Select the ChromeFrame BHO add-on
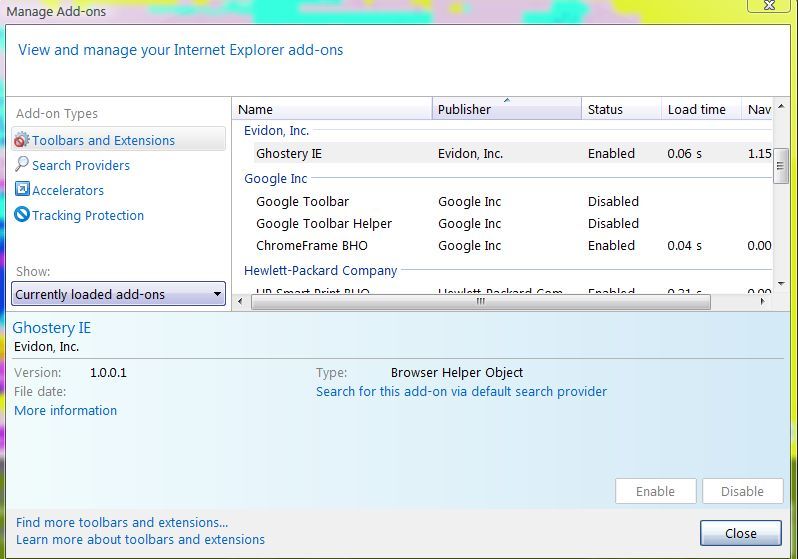This screenshot has width=798, height=559. pyautogui.click(x=311, y=245)
